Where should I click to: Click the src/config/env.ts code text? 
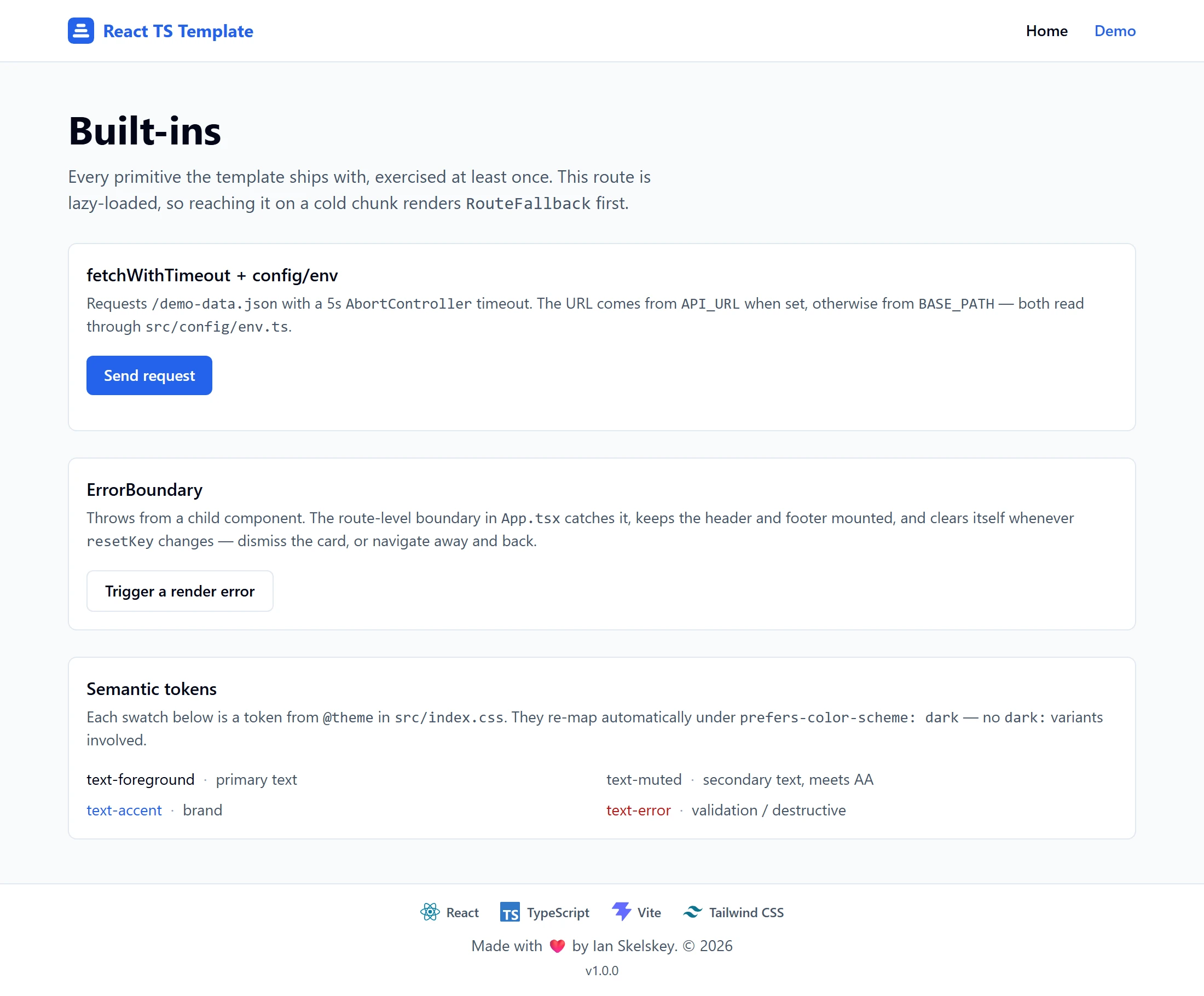[217, 327]
